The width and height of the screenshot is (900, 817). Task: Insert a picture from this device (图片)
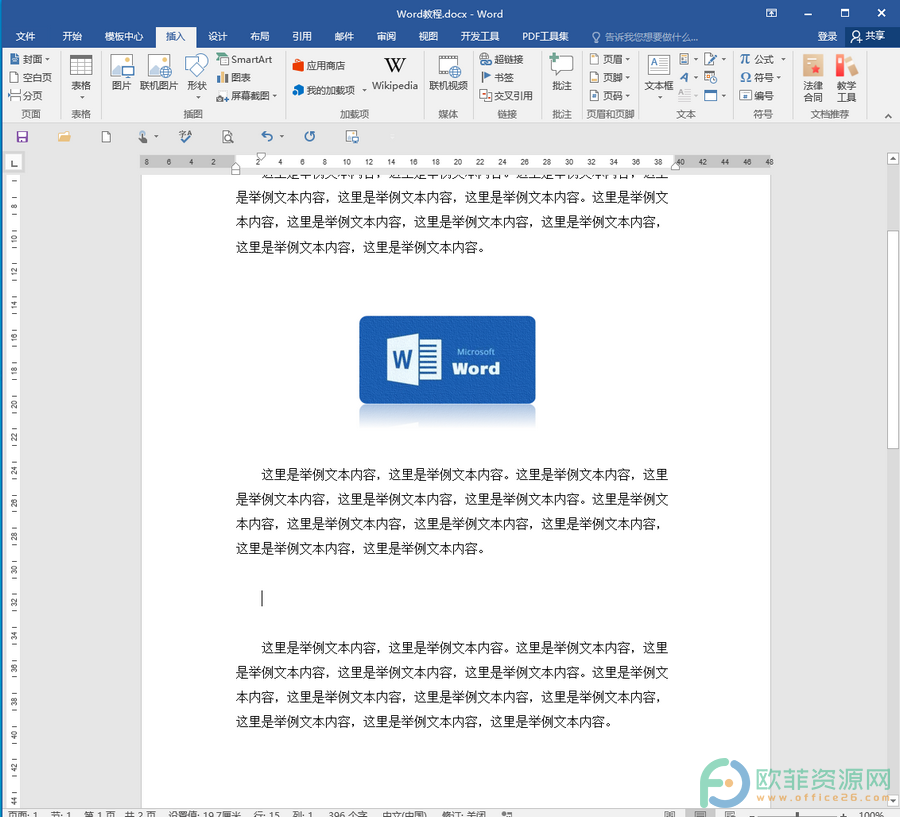click(122, 73)
